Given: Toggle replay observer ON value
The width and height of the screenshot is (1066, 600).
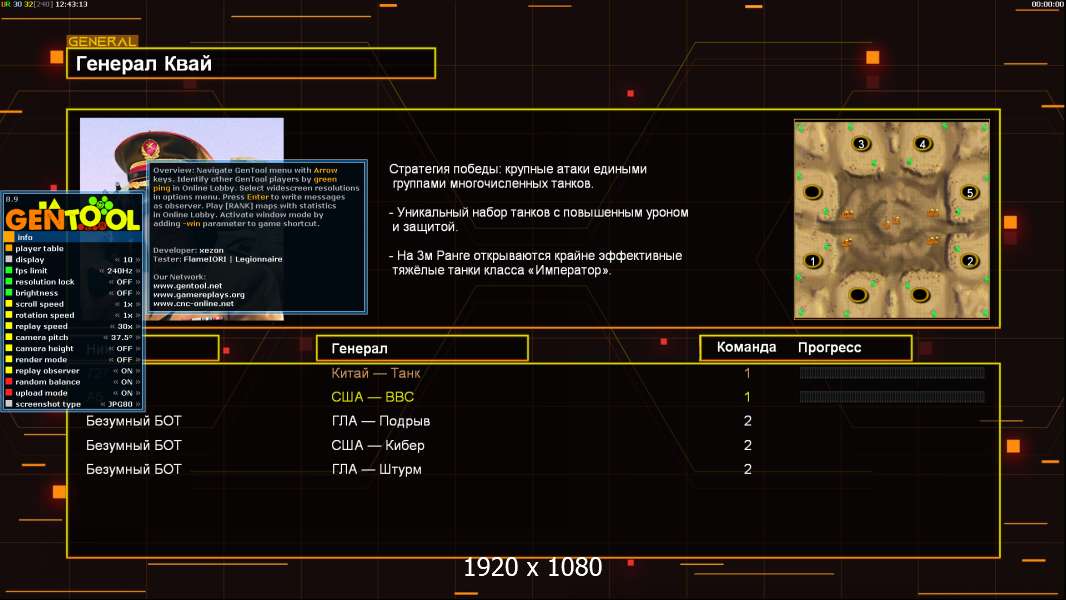Looking at the screenshot, I should 126,370.
